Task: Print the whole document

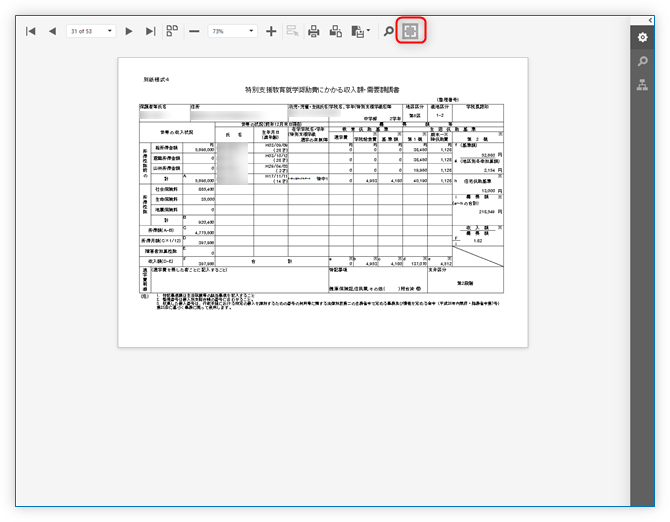Action: point(314,31)
